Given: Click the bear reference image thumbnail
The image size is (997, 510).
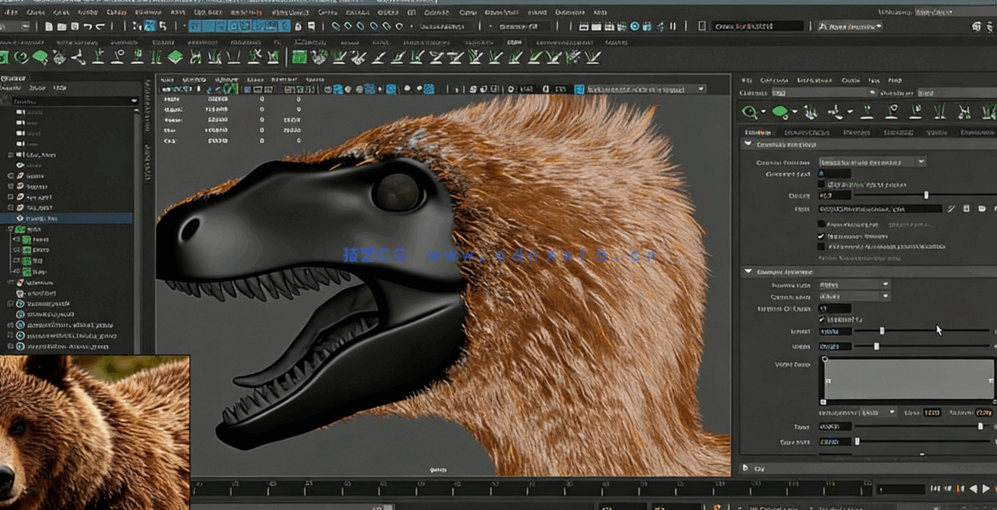Looking at the screenshot, I should click(x=94, y=432).
